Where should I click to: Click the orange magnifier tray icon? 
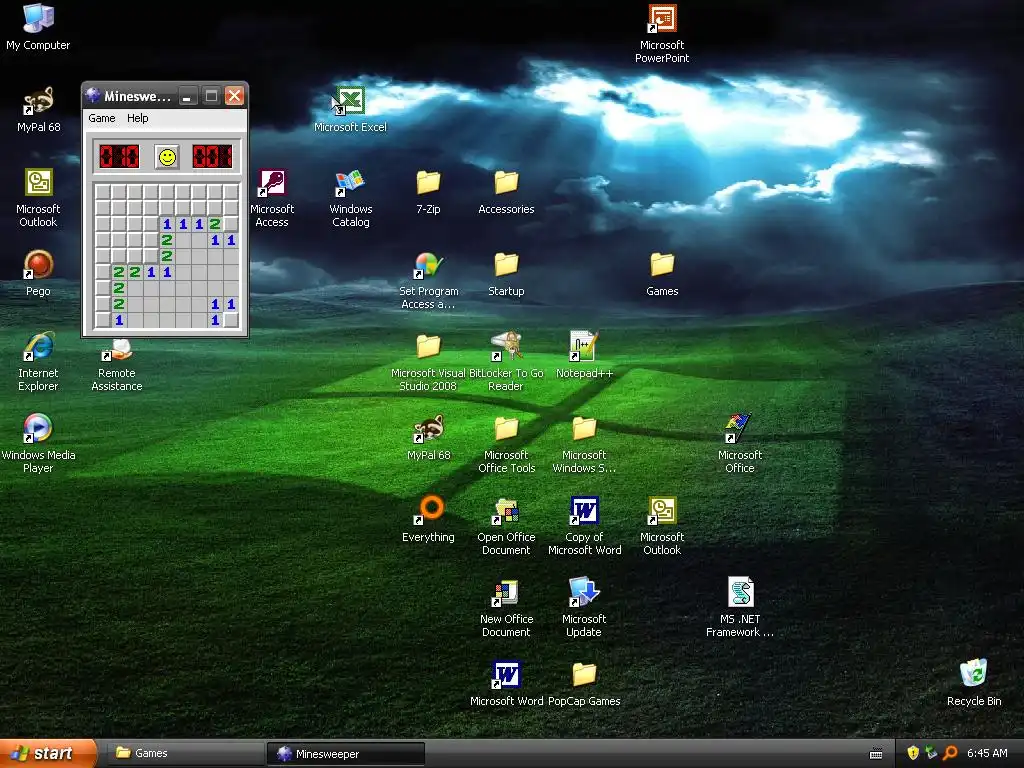950,753
